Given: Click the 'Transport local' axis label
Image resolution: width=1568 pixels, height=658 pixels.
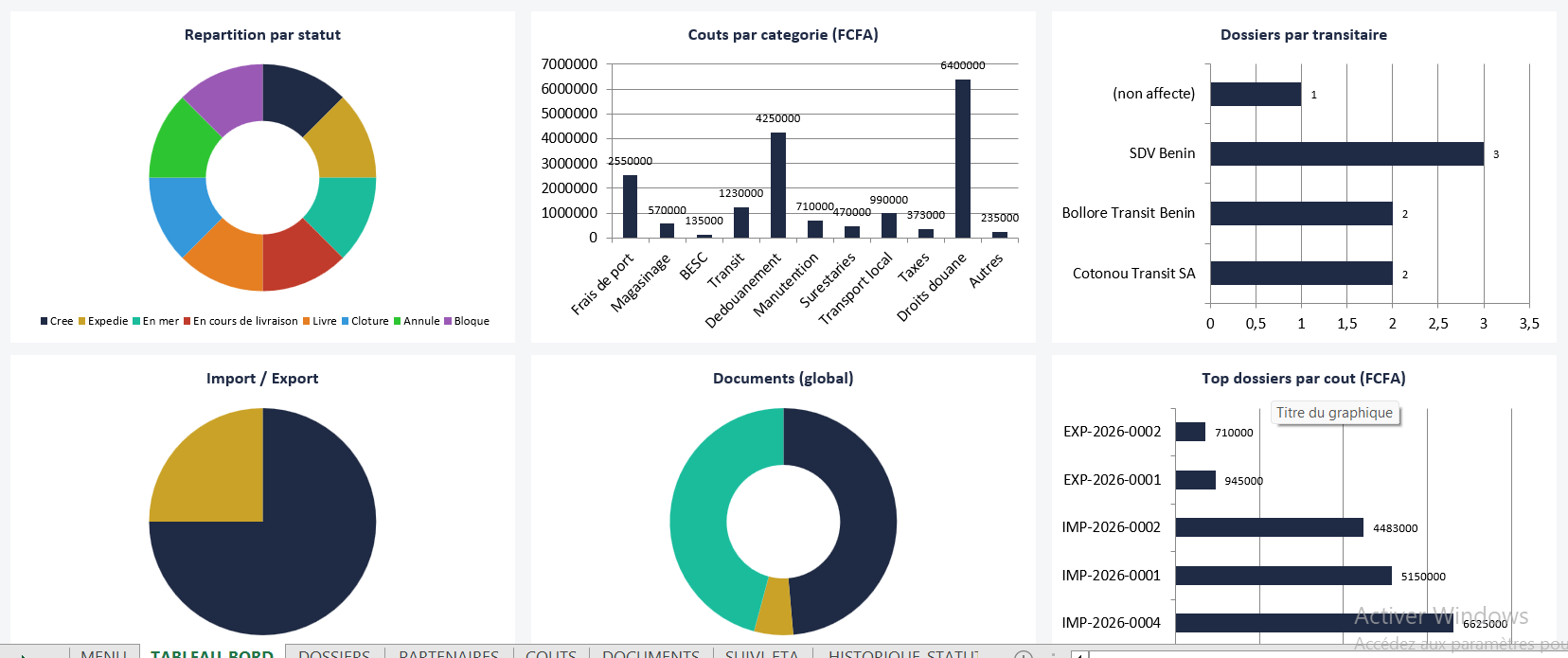Looking at the screenshot, I should 856,288.
